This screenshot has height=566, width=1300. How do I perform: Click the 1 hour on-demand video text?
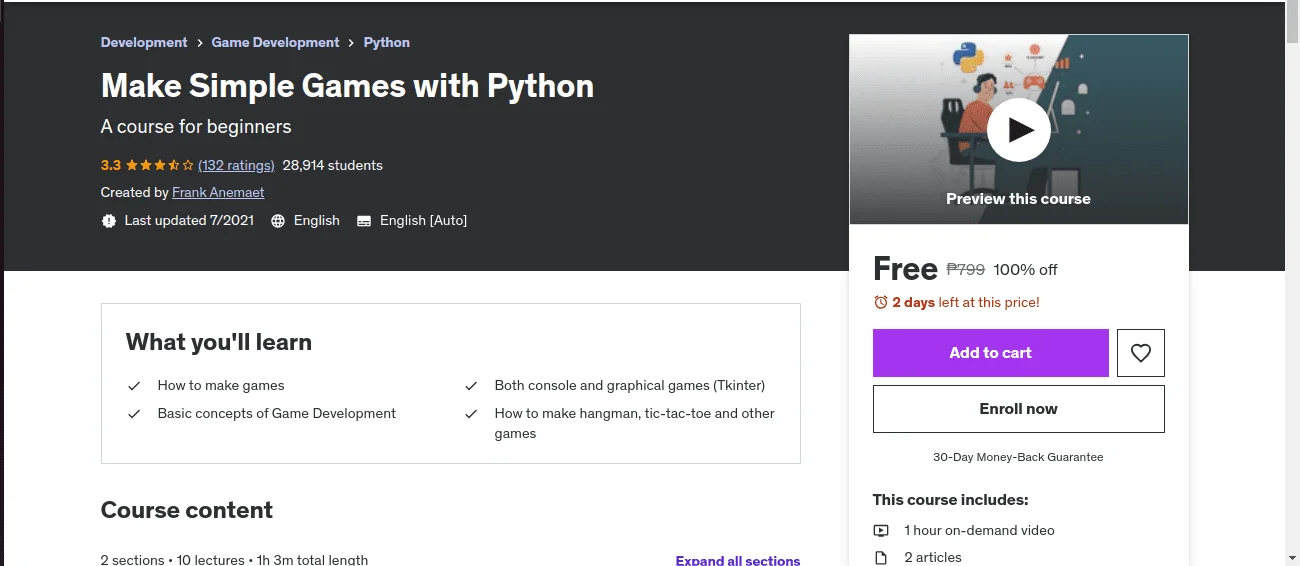coord(979,531)
